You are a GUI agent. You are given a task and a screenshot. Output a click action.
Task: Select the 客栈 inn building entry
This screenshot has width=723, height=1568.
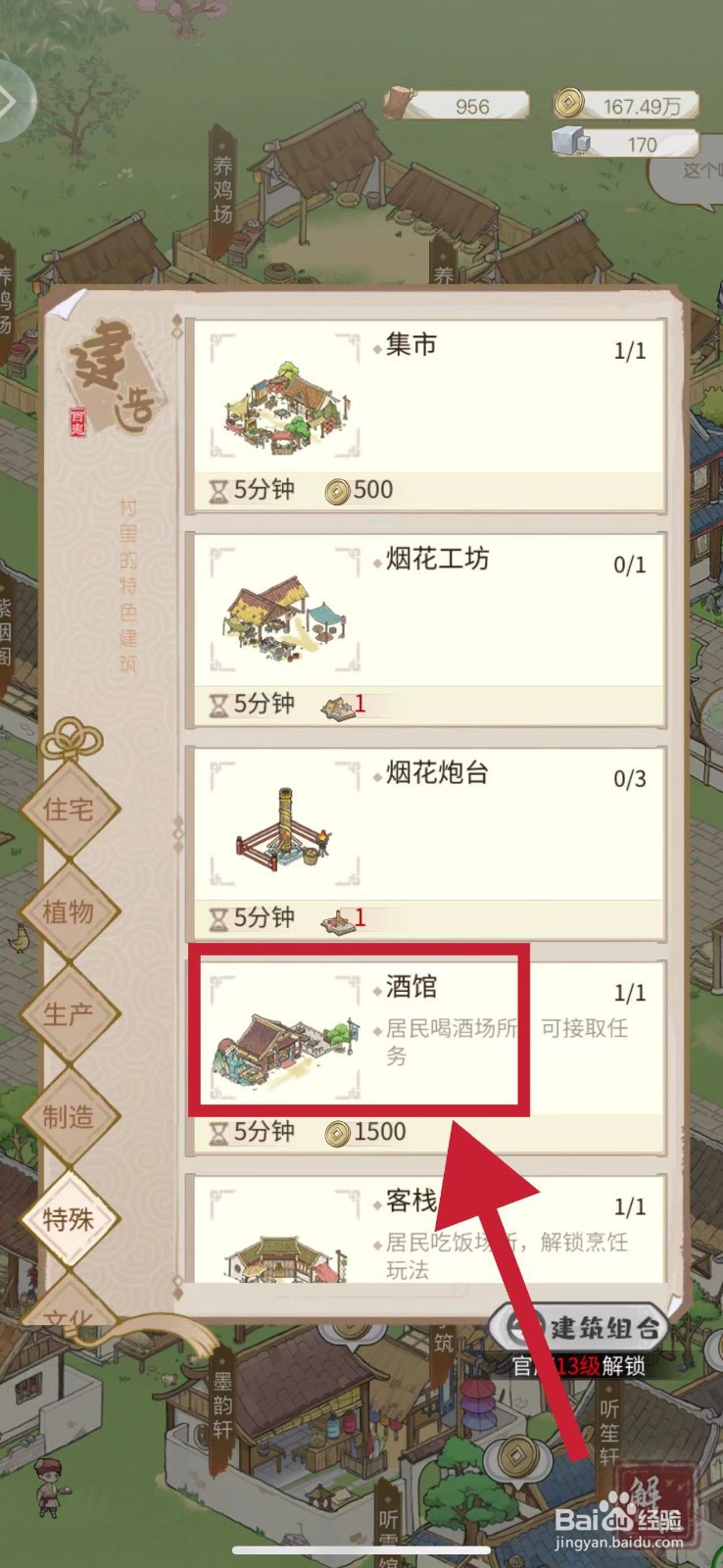click(x=426, y=1229)
